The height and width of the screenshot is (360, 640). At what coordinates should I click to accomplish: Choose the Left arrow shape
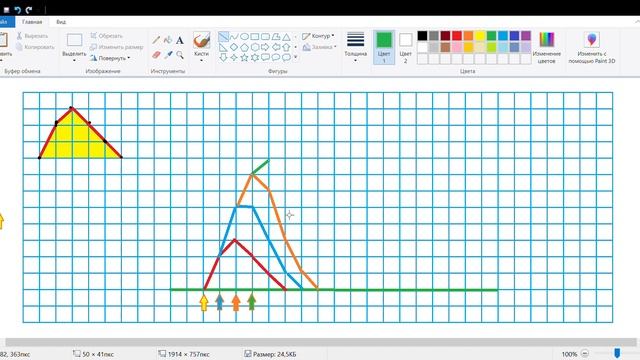[x=276, y=47]
